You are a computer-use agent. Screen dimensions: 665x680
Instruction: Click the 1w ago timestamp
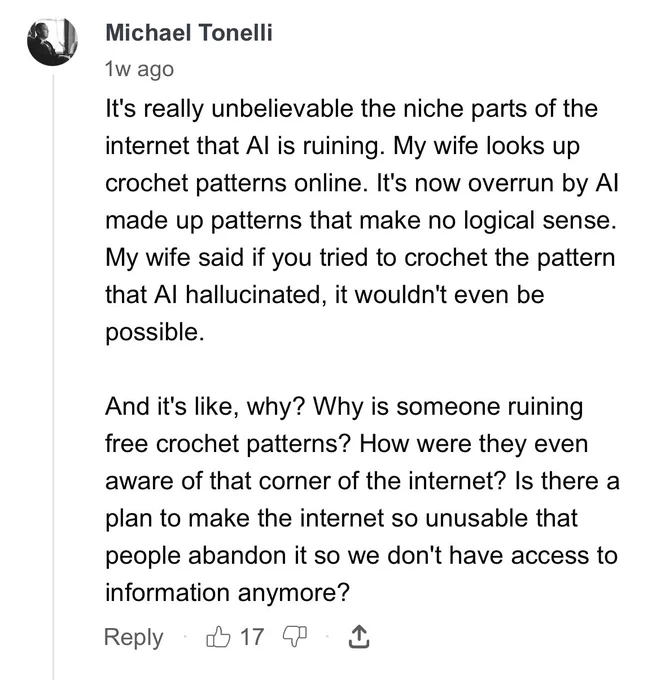(x=139, y=69)
